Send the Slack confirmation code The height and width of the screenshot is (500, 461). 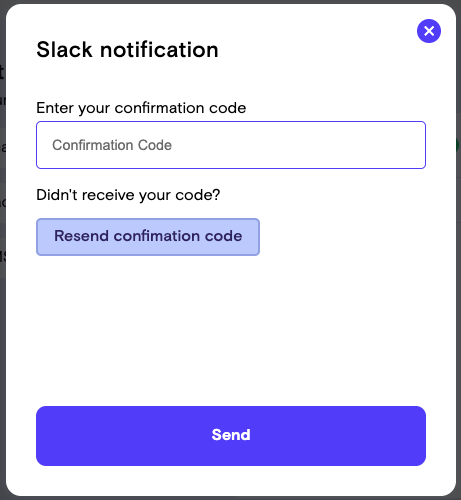coord(231,436)
